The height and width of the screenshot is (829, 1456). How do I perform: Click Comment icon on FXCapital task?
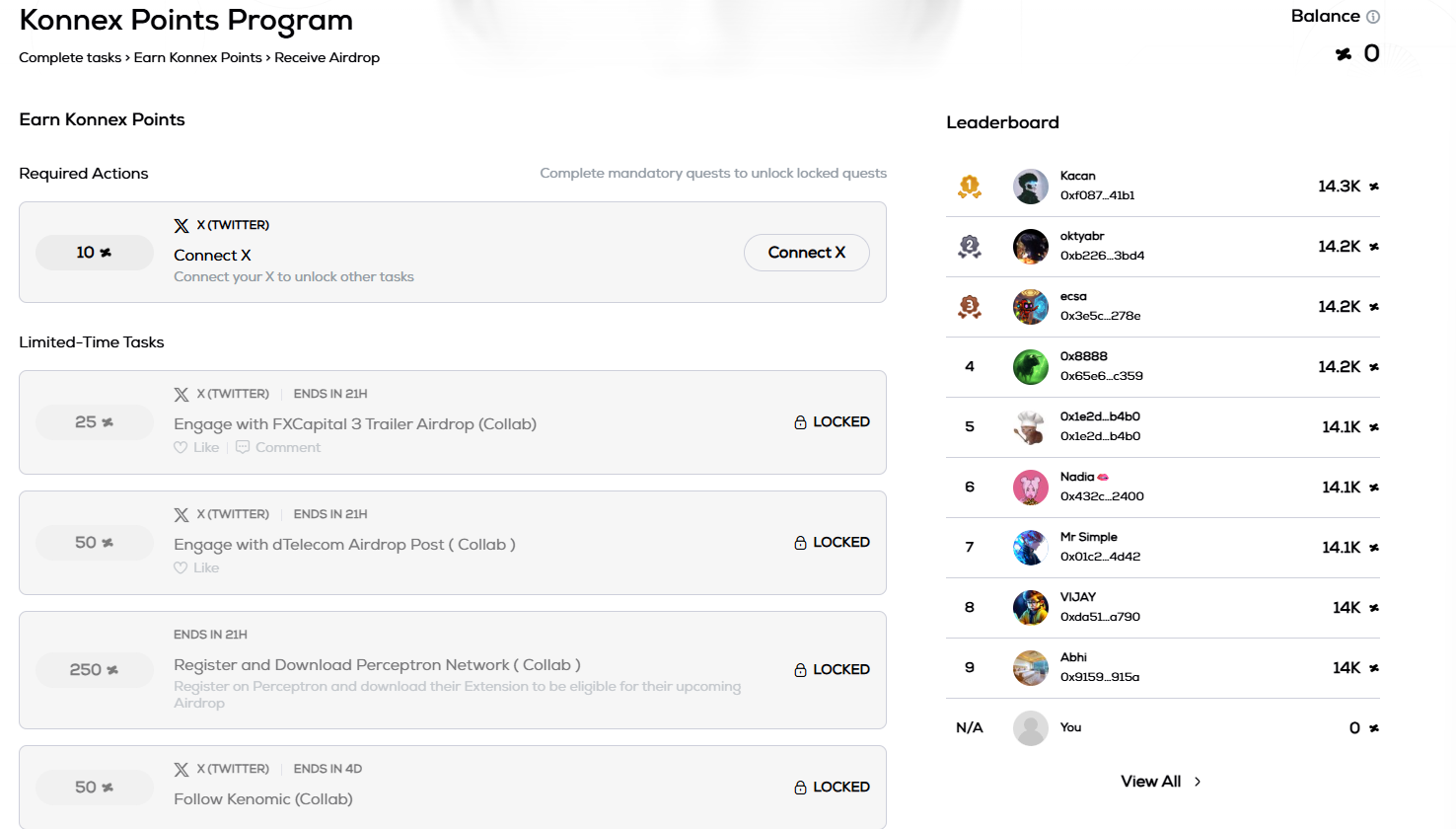point(243,448)
